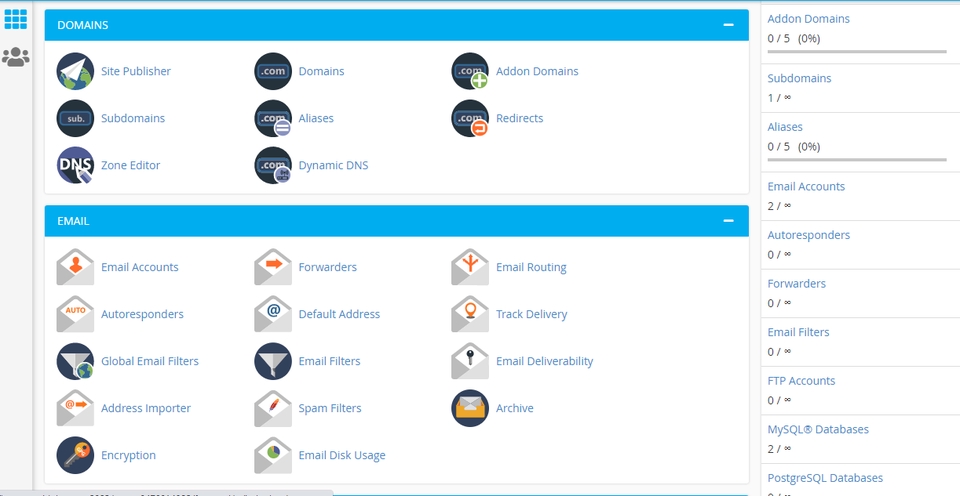
Task: Open the Redirects link
Action: click(x=520, y=118)
